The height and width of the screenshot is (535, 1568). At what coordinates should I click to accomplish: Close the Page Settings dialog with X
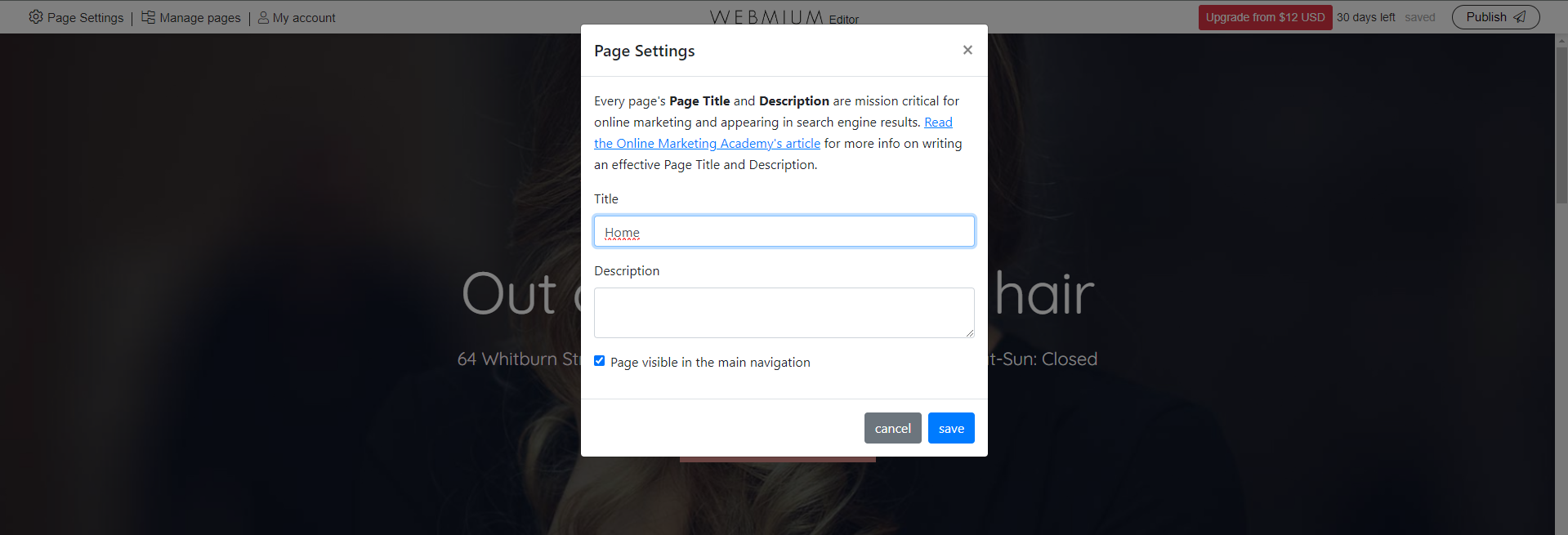click(x=967, y=50)
